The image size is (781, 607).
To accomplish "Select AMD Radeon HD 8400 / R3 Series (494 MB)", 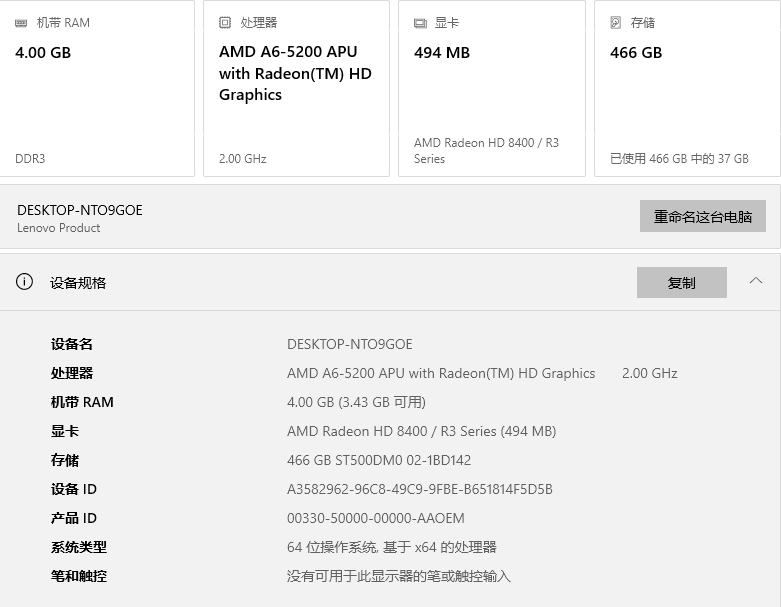I will pyautogui.click(x=421, y=431).
